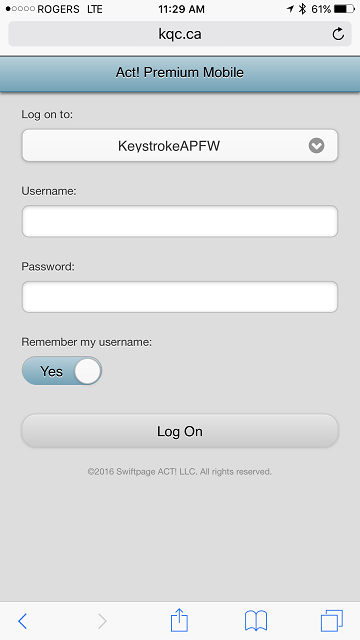
Task: Focus the Username text field
Action: tap(180, 221)
